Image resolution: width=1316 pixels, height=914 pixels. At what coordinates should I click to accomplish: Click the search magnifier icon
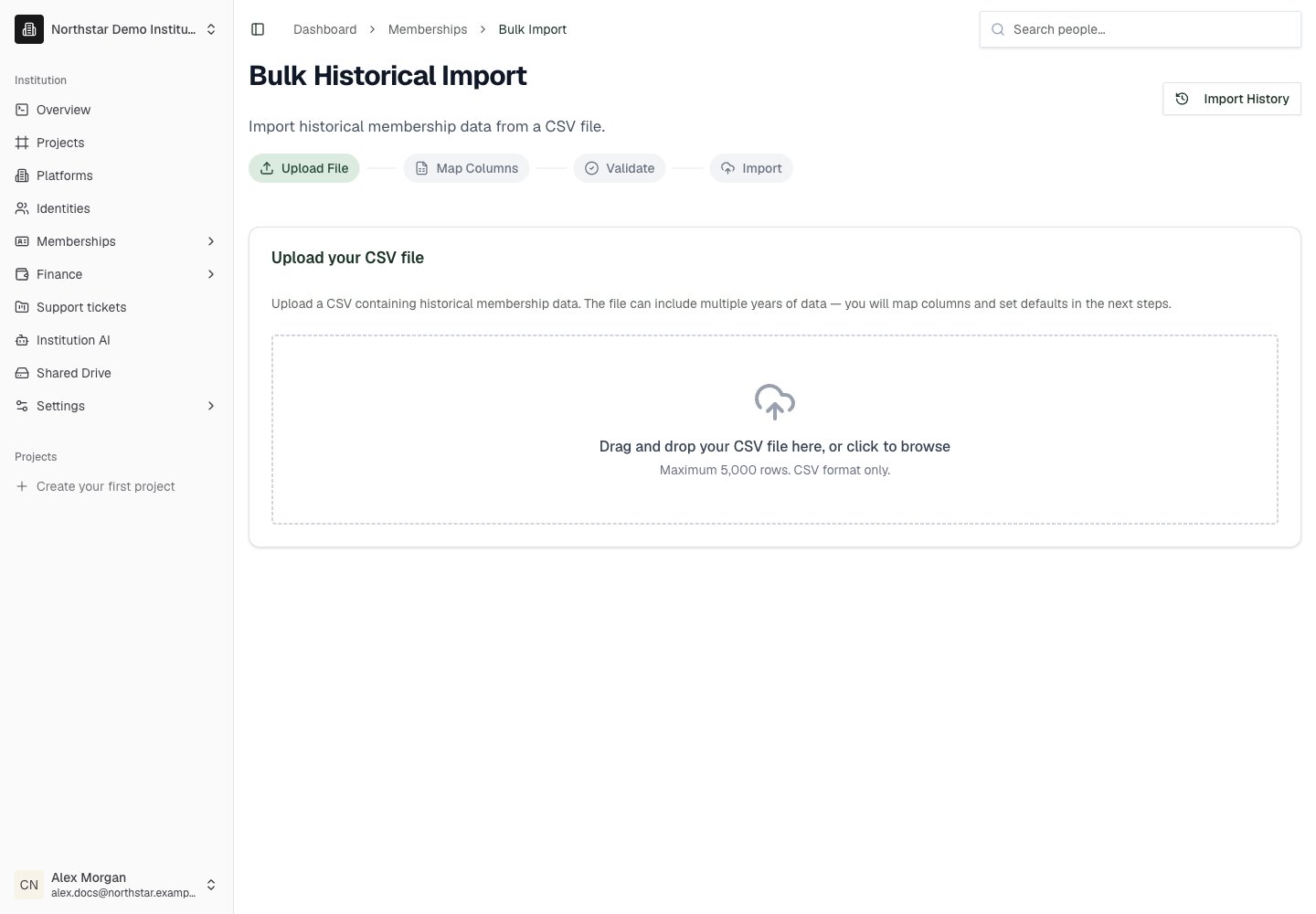point(998,29)
